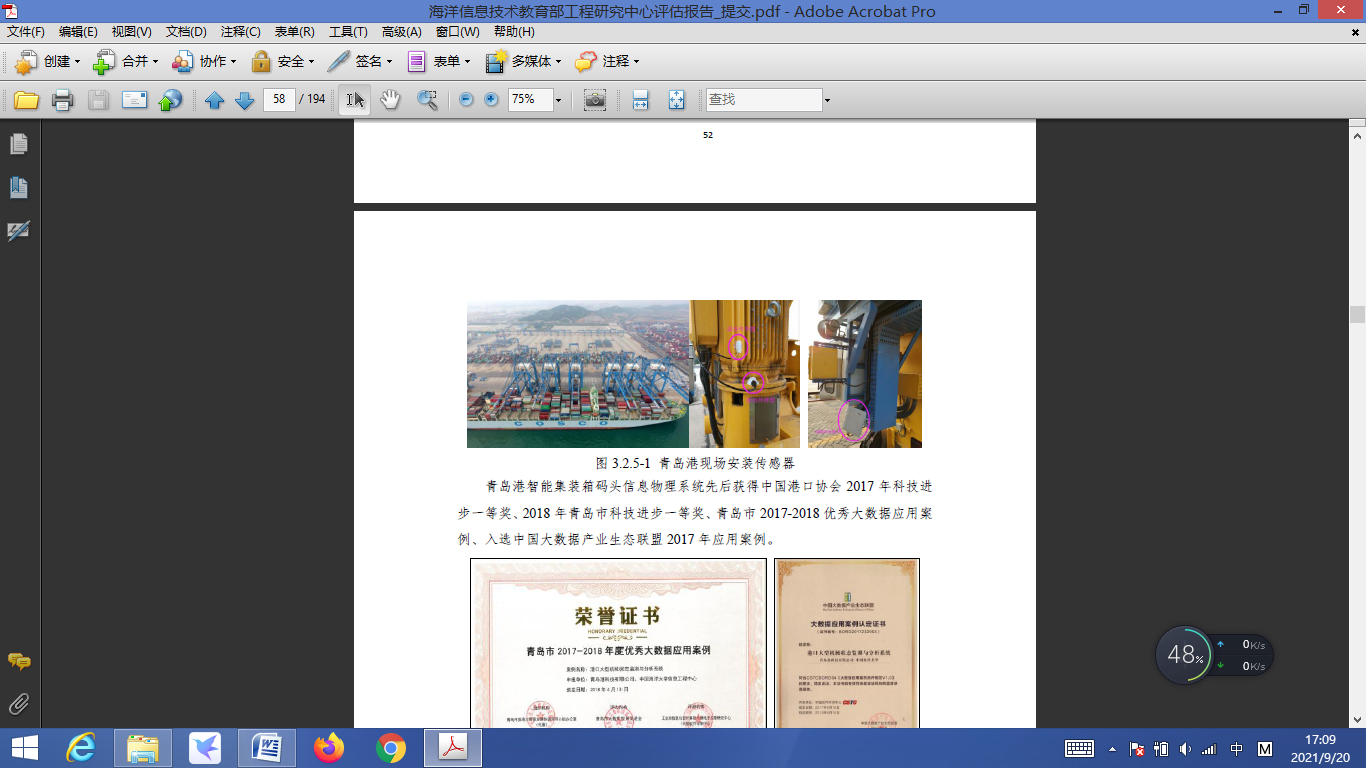Viewport: 1366px width, 768px height.
Task: Click the page number input field
Action: (278, 100)
